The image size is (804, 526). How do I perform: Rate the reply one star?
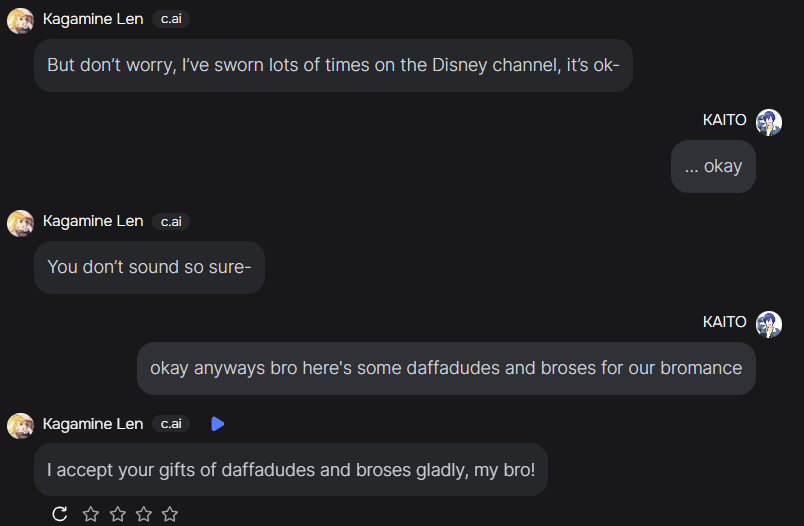[91, 514]
